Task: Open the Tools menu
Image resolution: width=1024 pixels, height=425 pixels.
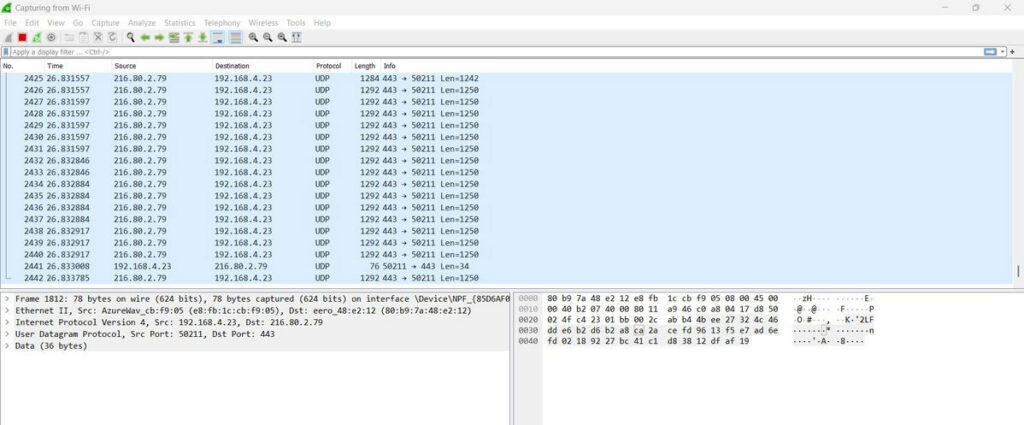Action: pyautogui.click(x=296, y=23)
